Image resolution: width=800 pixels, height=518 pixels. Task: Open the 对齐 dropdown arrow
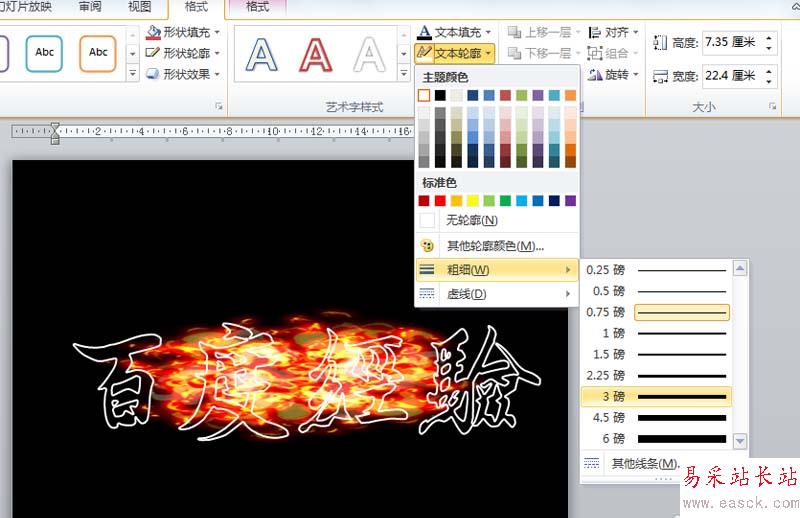[636, 32]
